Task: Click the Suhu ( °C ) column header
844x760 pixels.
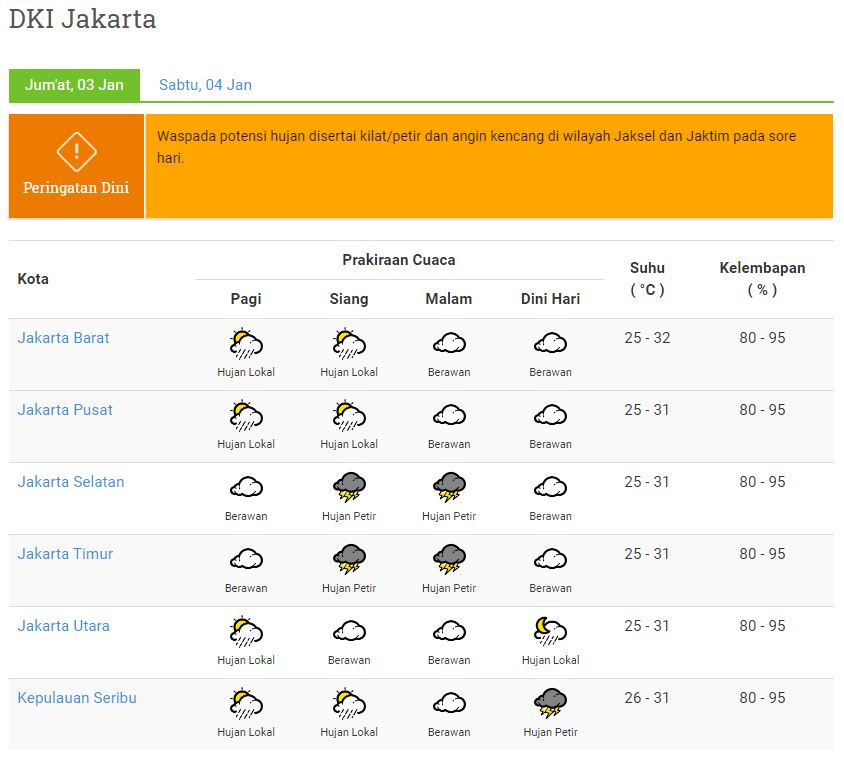Action: 647,279
